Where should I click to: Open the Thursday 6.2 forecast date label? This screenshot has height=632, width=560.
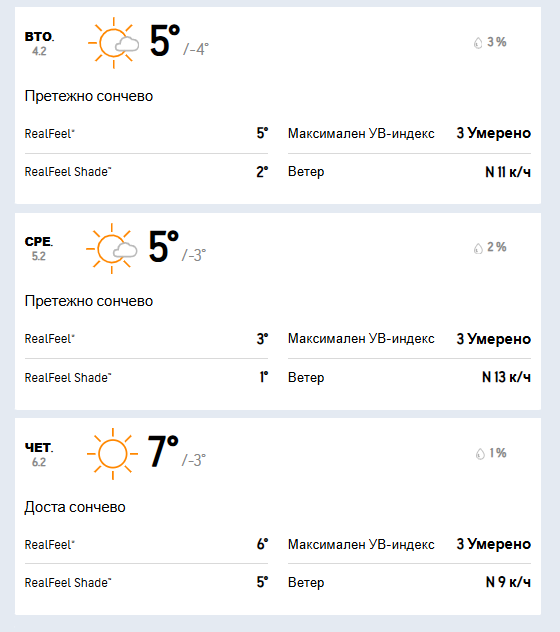[x=39, y=454]
